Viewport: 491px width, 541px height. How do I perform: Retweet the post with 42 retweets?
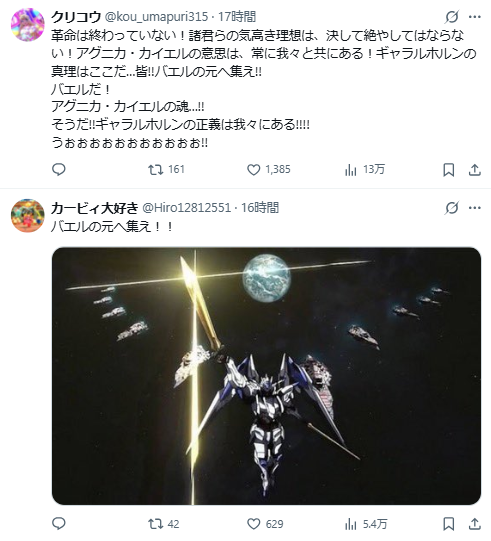(x=164, y=524)
